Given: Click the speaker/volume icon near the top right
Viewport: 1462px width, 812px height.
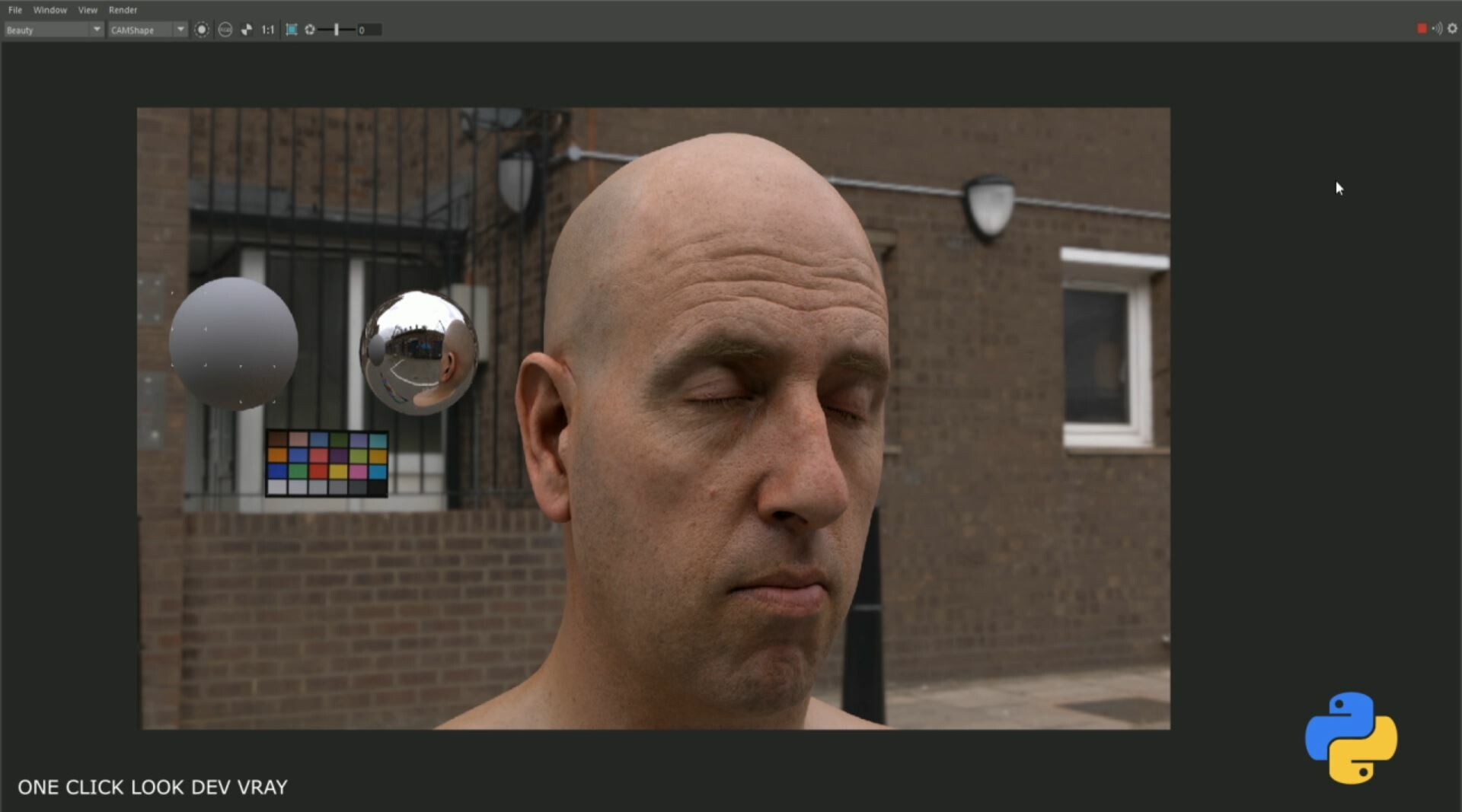Looking at the screenshot, I should coord(1438,28).
